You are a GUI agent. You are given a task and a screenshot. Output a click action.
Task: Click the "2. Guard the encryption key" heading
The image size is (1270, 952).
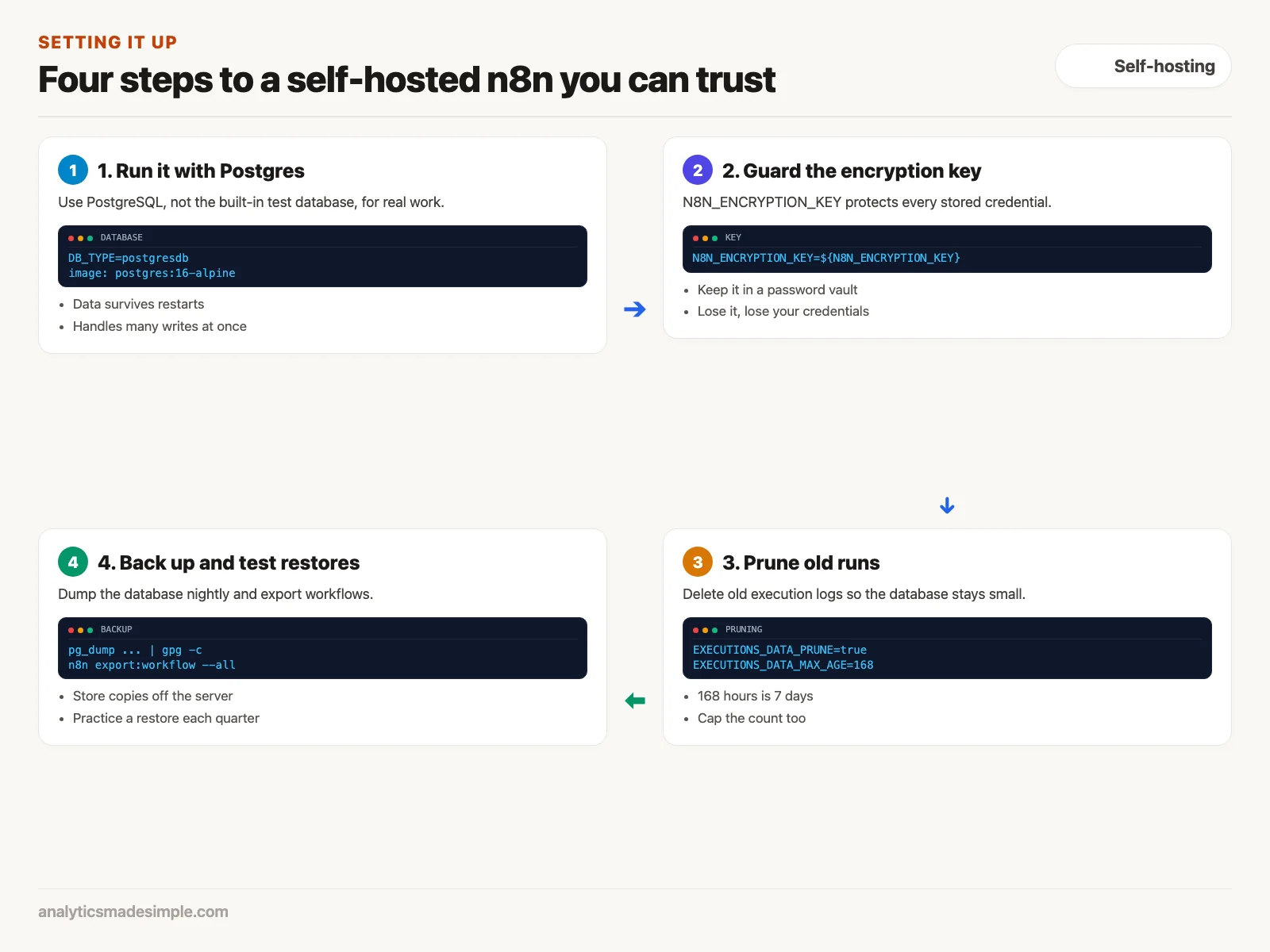[852, 171]
